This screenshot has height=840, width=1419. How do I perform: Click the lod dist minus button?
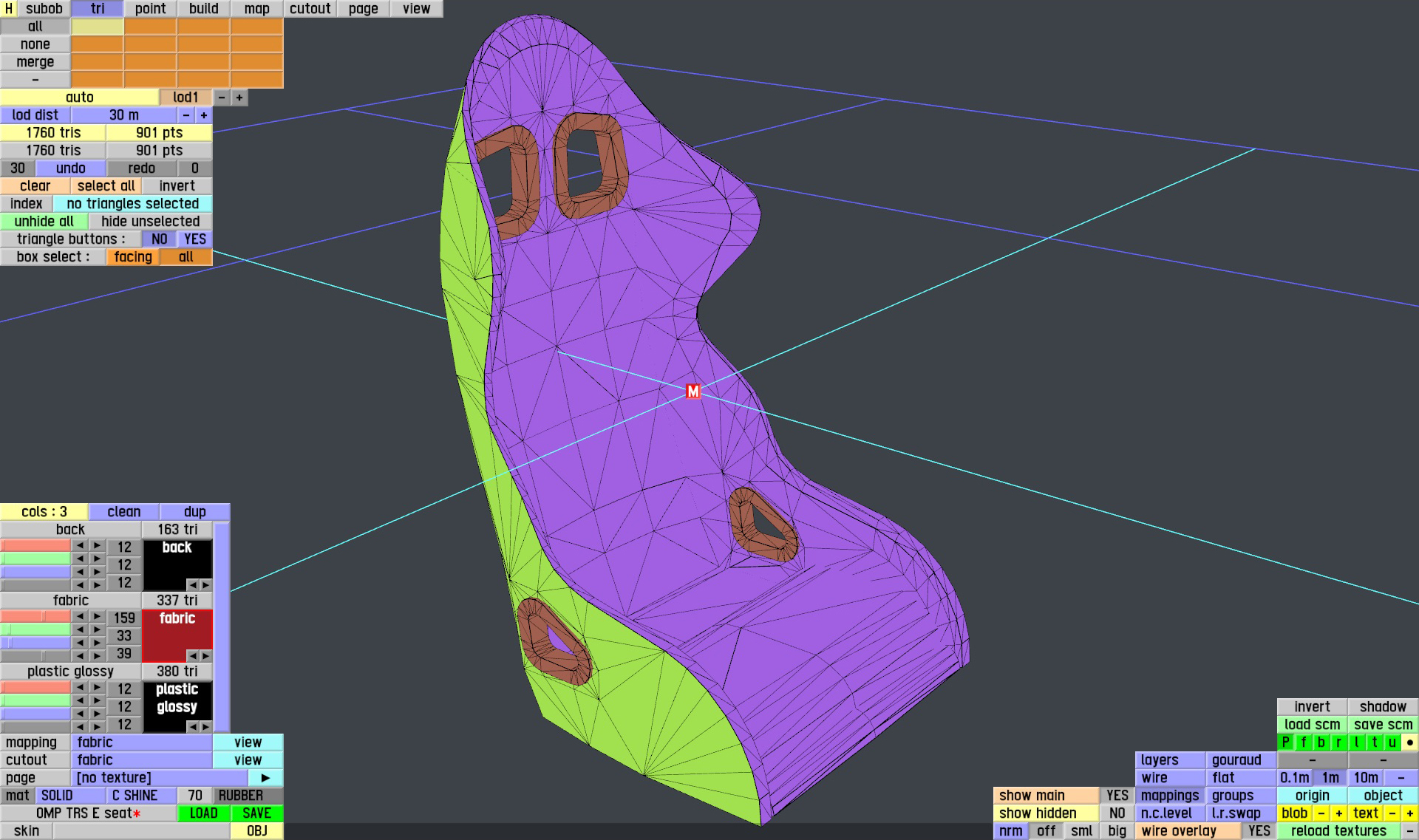(x=186, y=115)
